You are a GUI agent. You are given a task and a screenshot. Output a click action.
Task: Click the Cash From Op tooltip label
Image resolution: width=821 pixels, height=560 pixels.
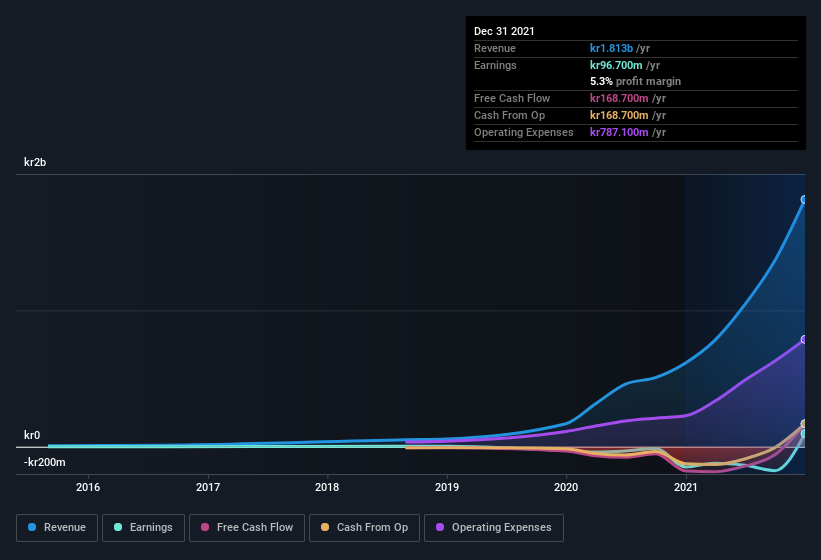point(509,116)
